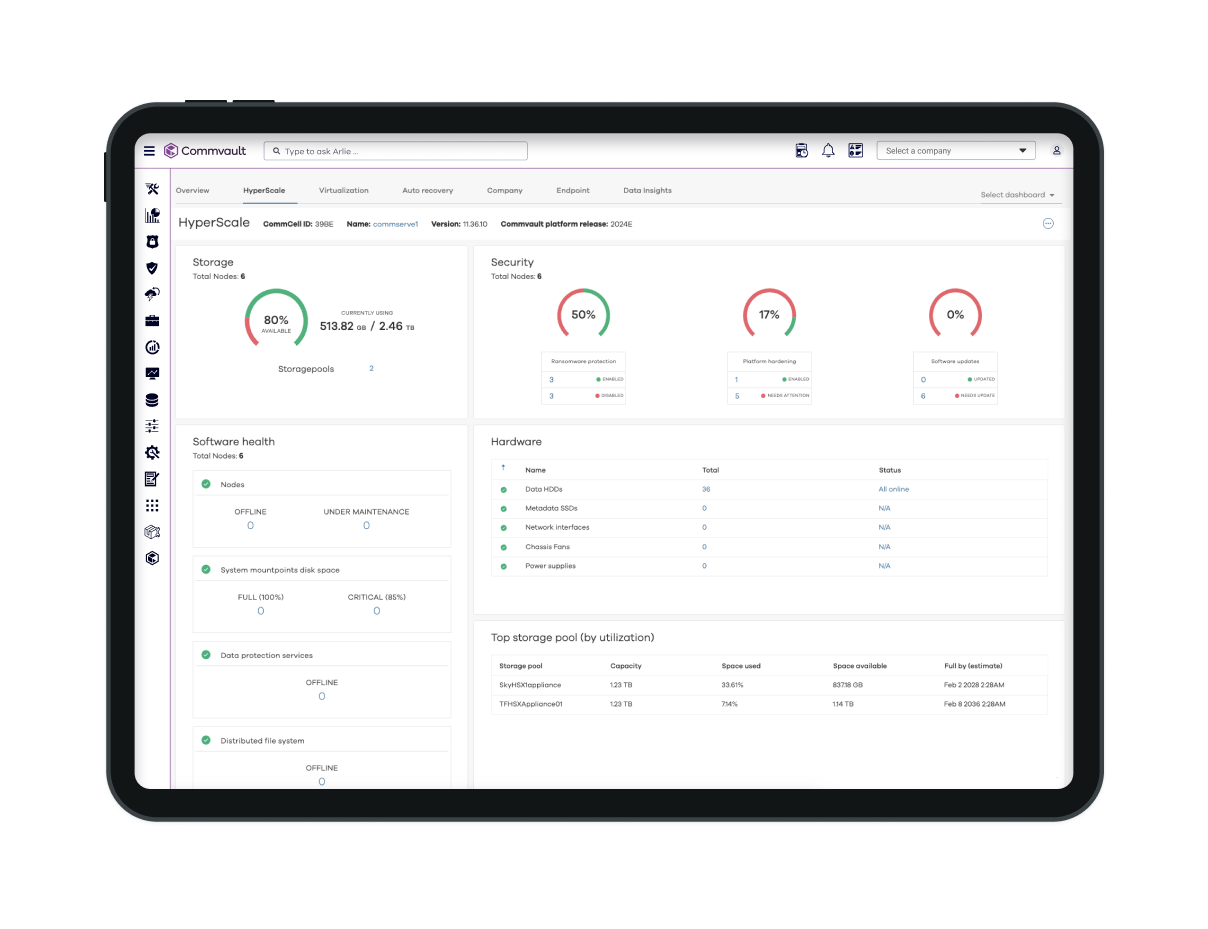The width and height of the screenshot is (1208, 929).
Task: Open the HyperScale ellipsis options menu
Action: [x=1048, y=224]
